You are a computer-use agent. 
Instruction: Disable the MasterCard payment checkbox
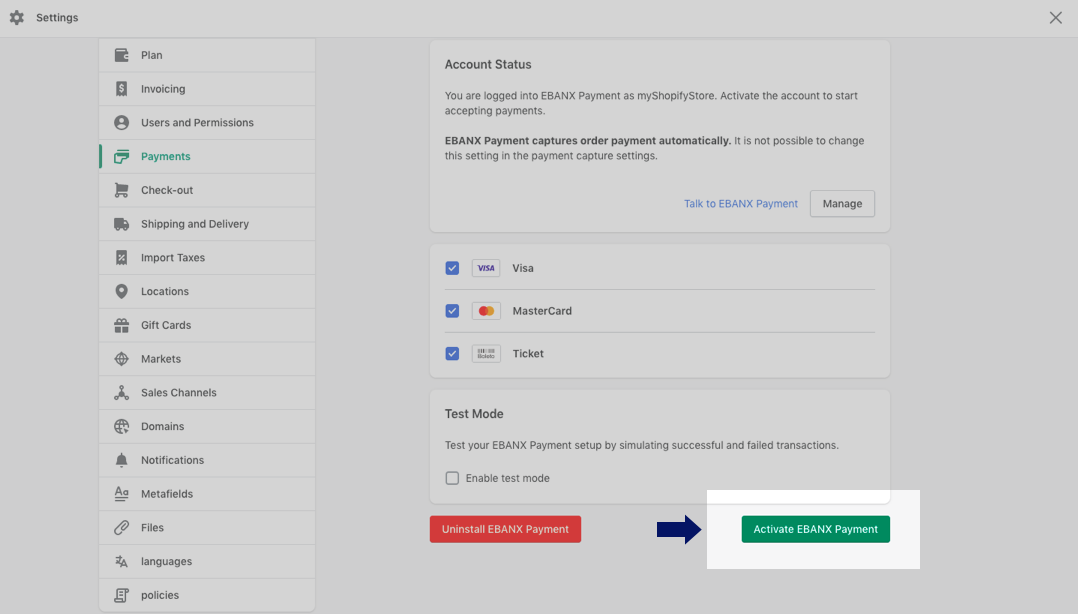pyautogui.click(x=452, y=311)
